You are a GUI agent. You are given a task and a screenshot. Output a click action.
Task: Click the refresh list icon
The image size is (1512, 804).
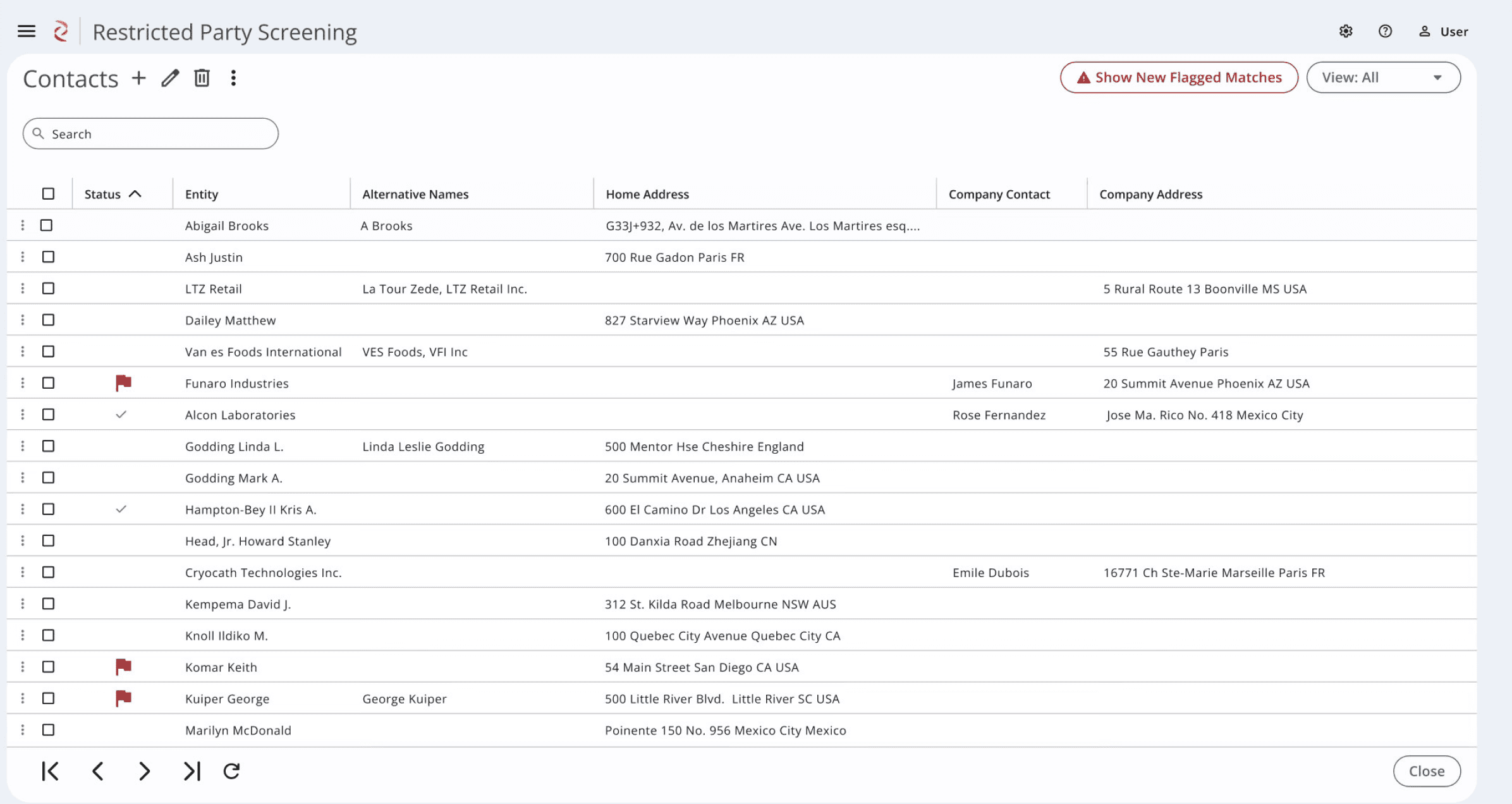(x=231, y=770)
